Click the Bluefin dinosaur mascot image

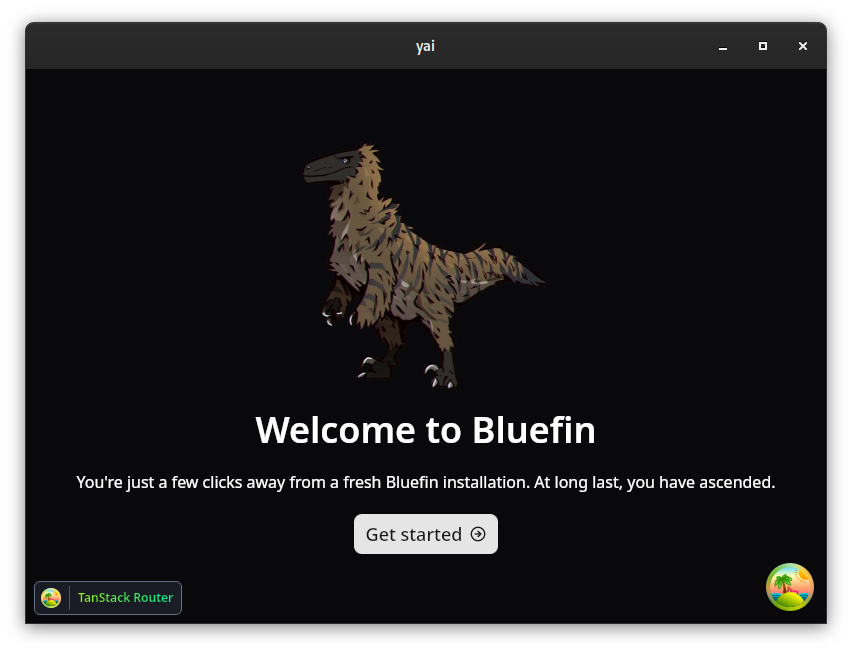tap(425, 266)
